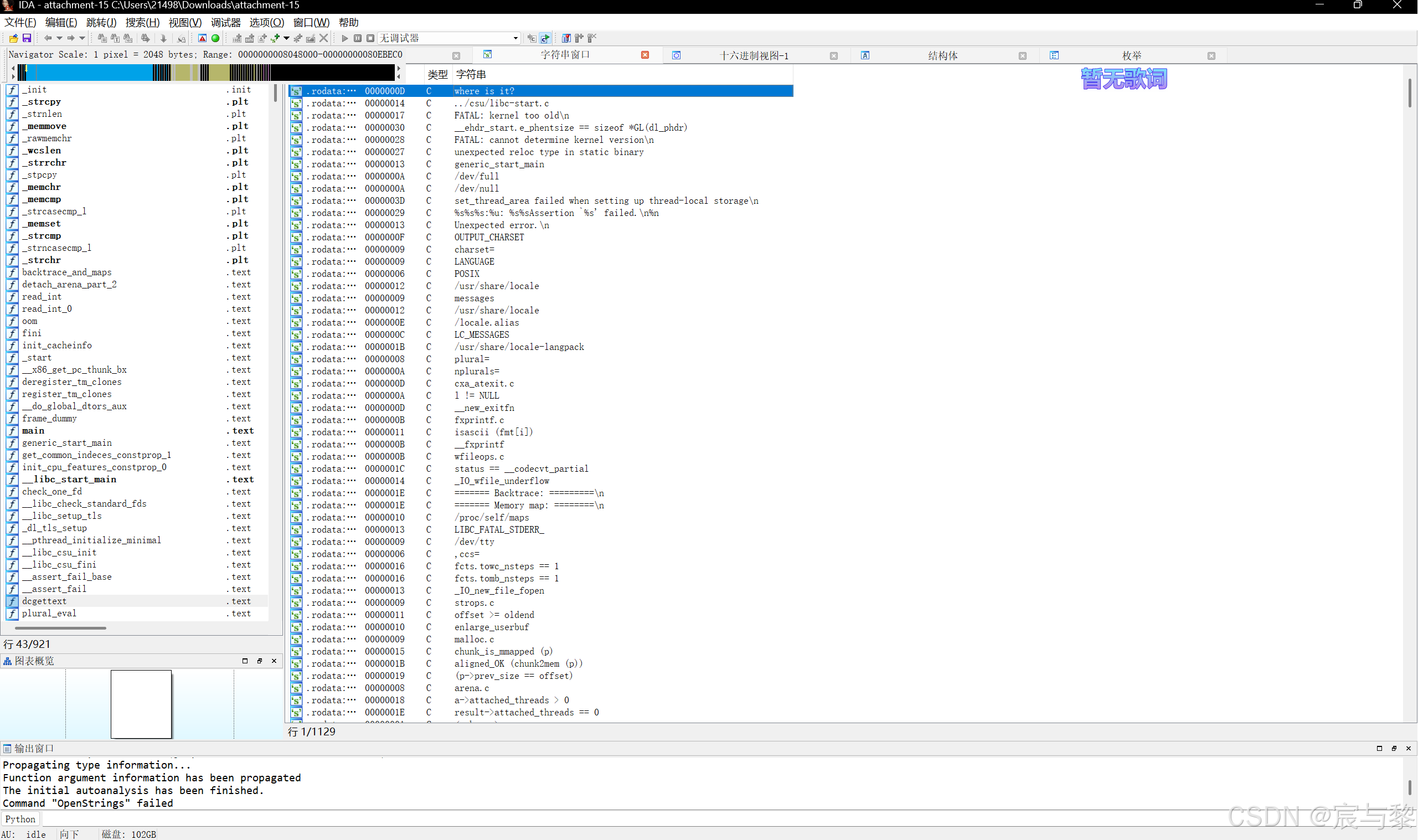Click the pause process icon

358,38
